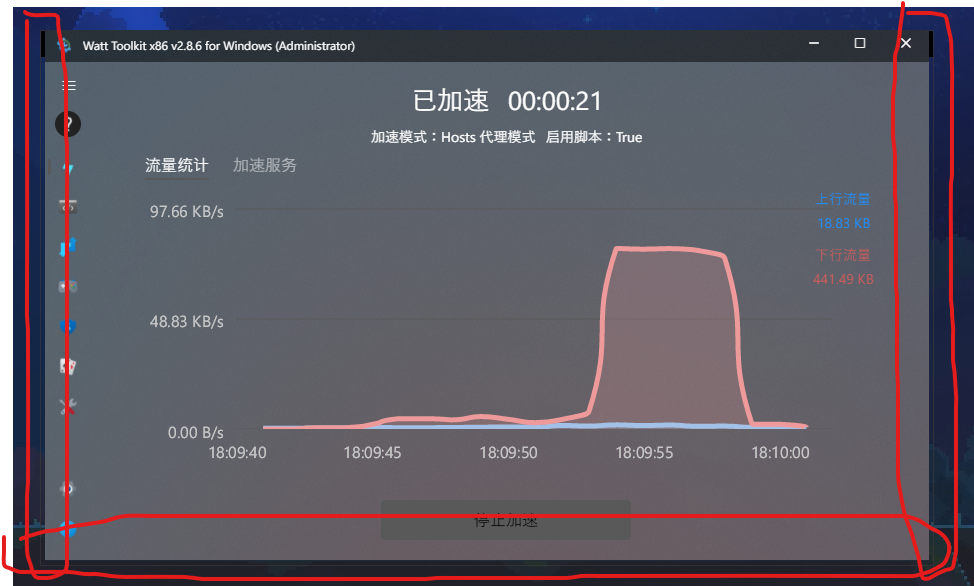Select the playing cards idle icon in sidebar
Image resolution: width=974 pixels, height=586 pixels.
[x=68, y=366]
